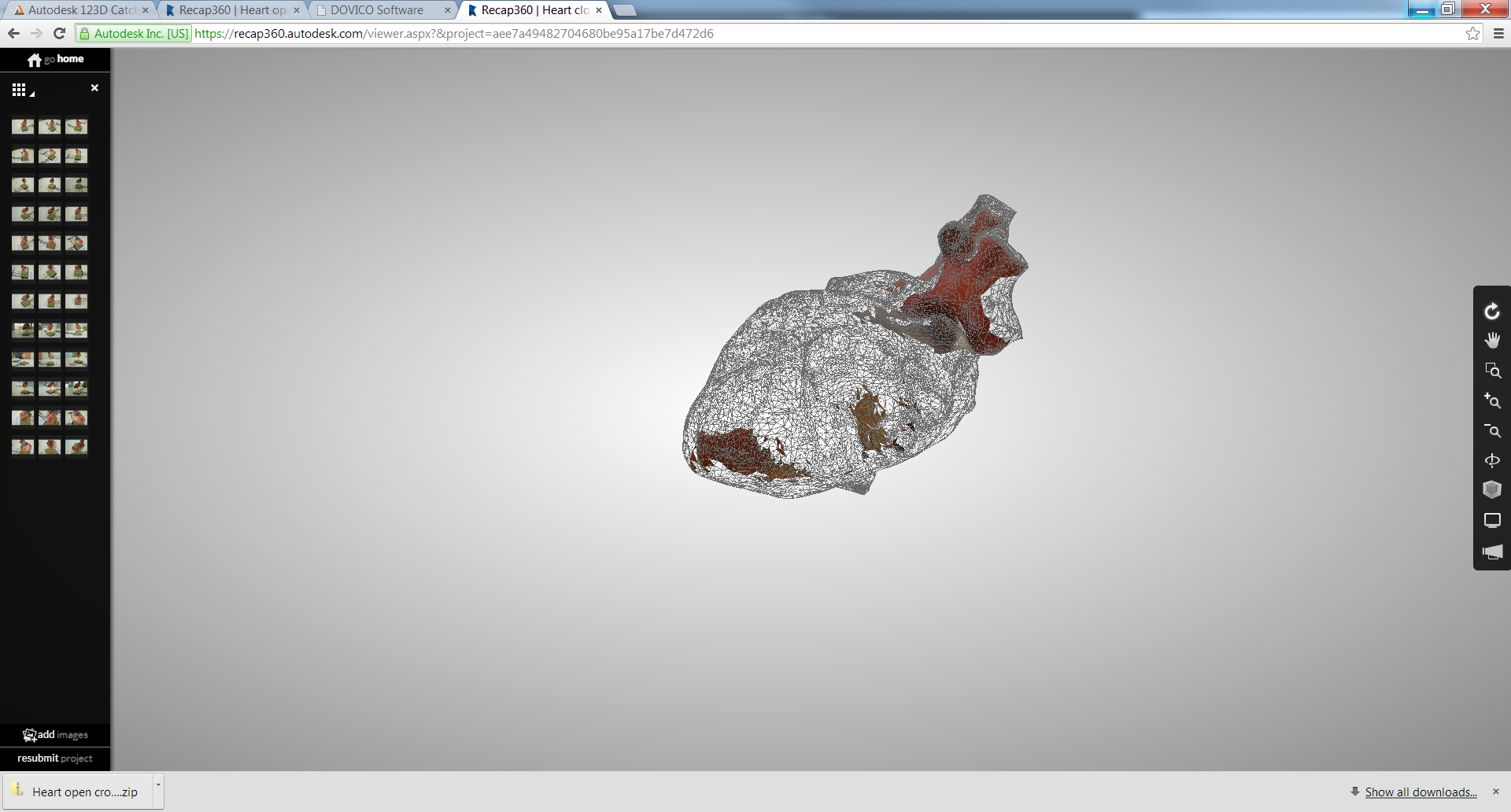Activate the pan hand tool
Screen dimensions: 1511x812
pyautogui.click(x=1492, y=341)
